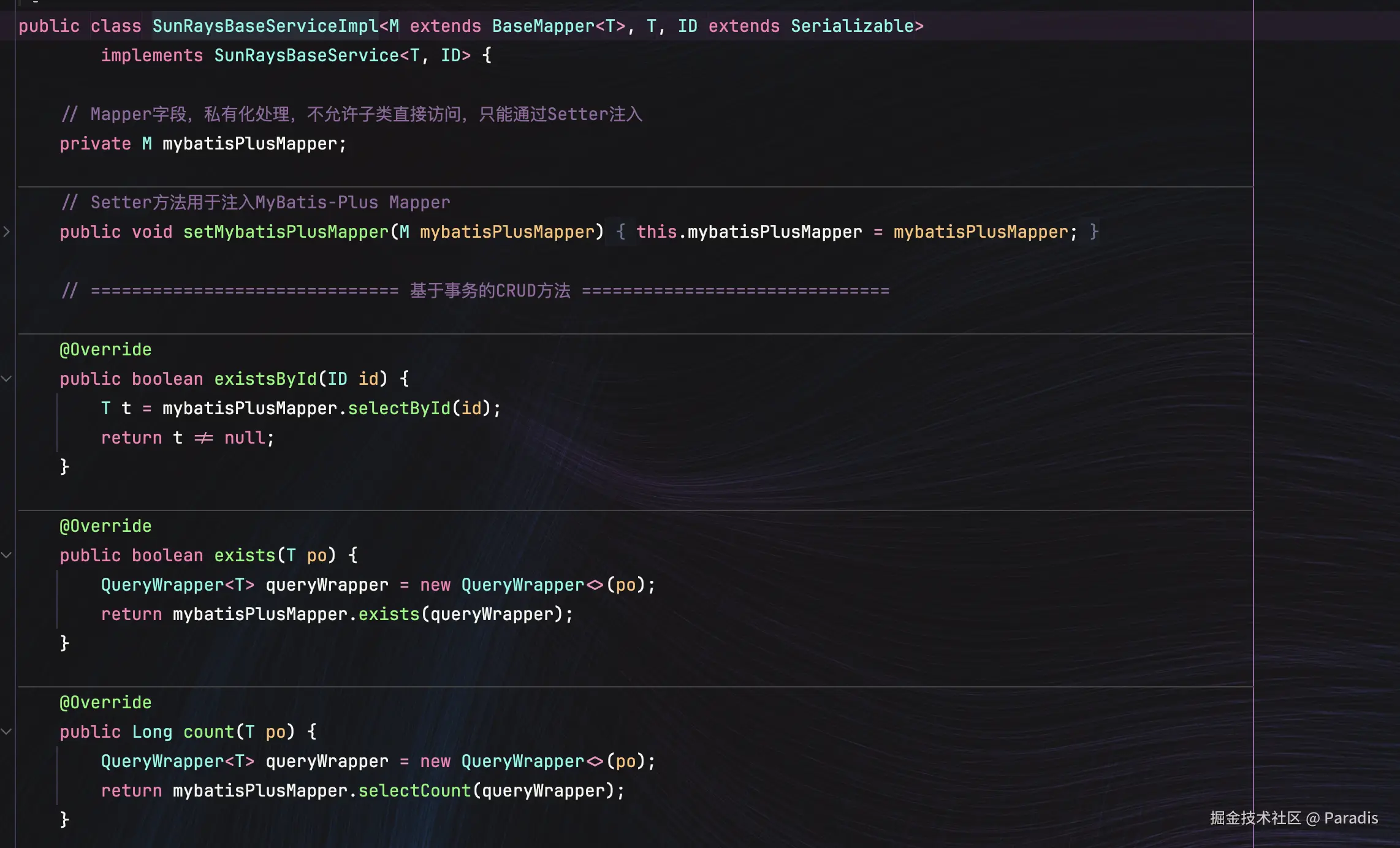Click the SunRaysBaseServiceImpl class name

click(265, 26)
